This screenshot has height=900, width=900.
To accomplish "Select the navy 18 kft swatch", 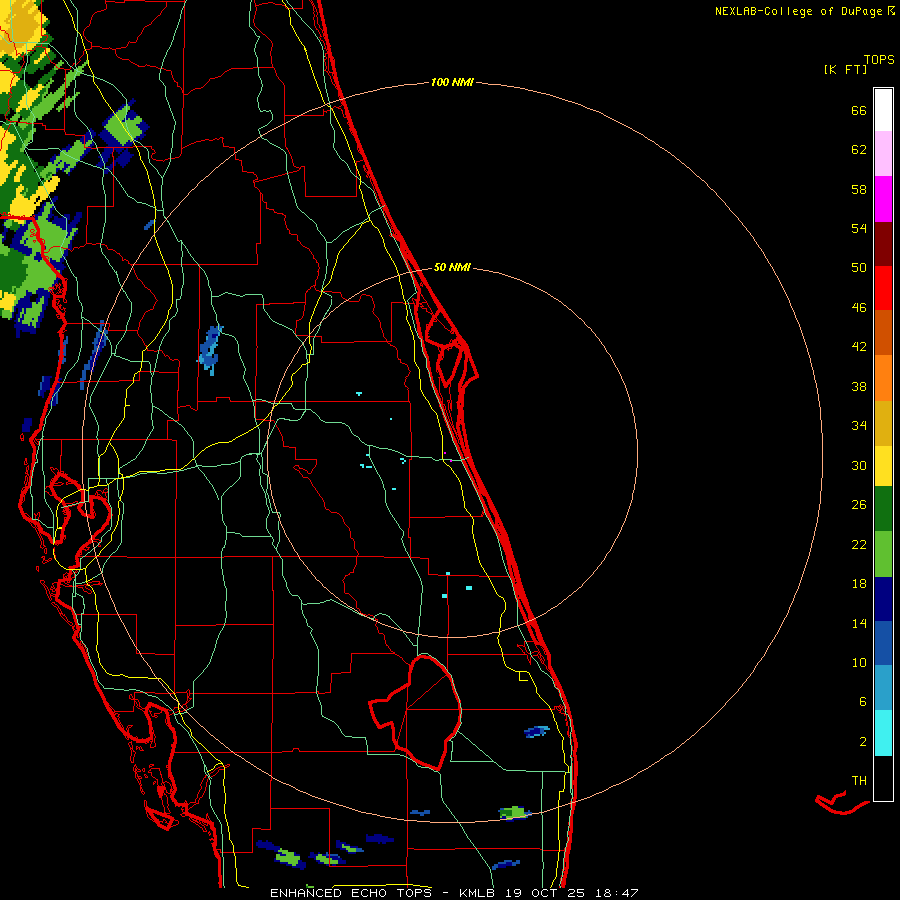I will (883, 599).
